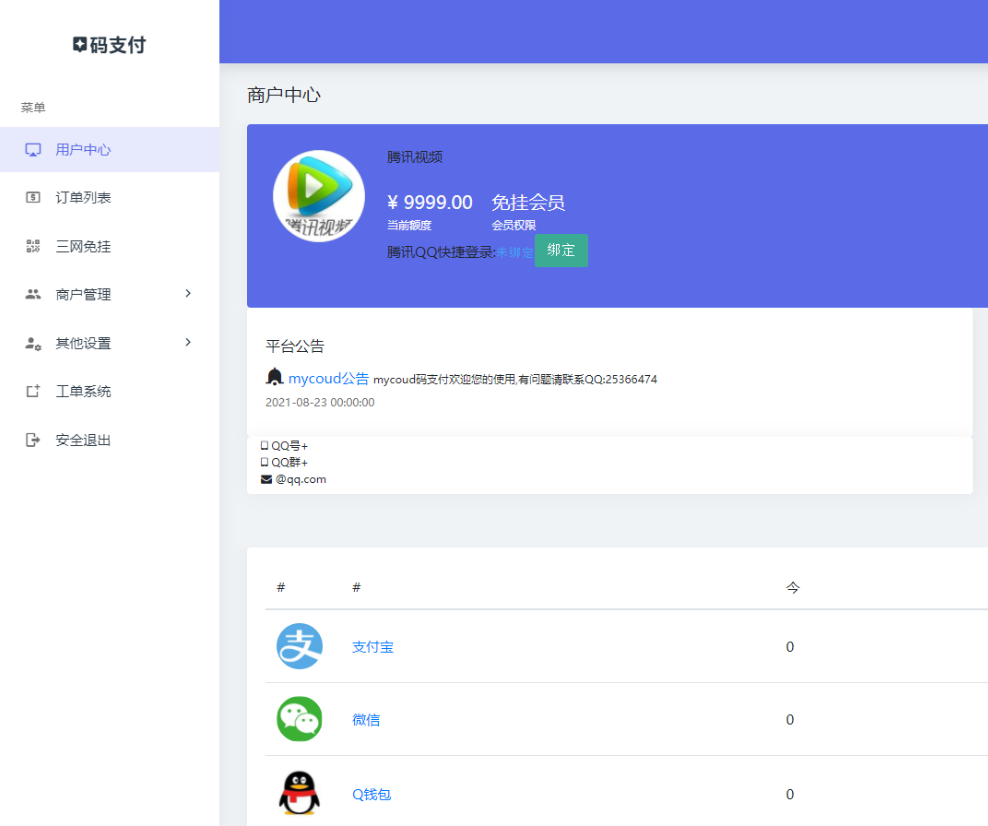The image size is (988, 826).
Task: Open the 支付宝 link
Action: tap(372, 647)
